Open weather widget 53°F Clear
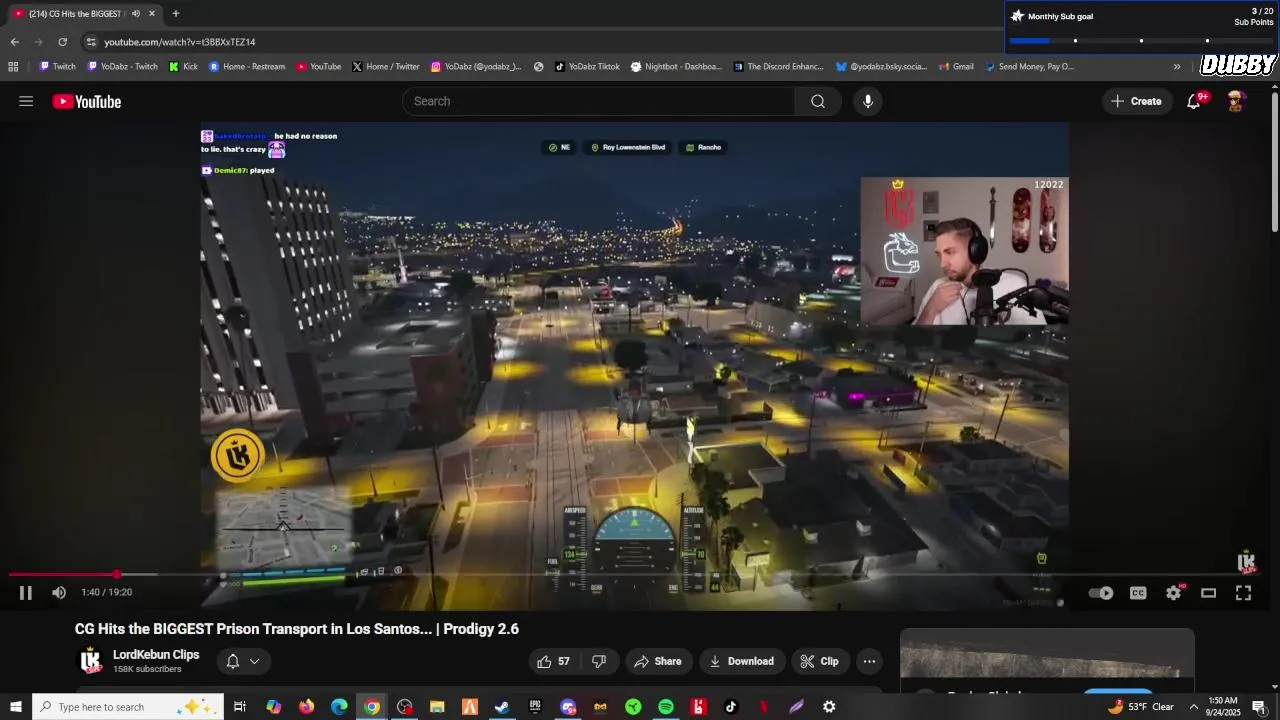1280x720 pixels. point(1141,707)
